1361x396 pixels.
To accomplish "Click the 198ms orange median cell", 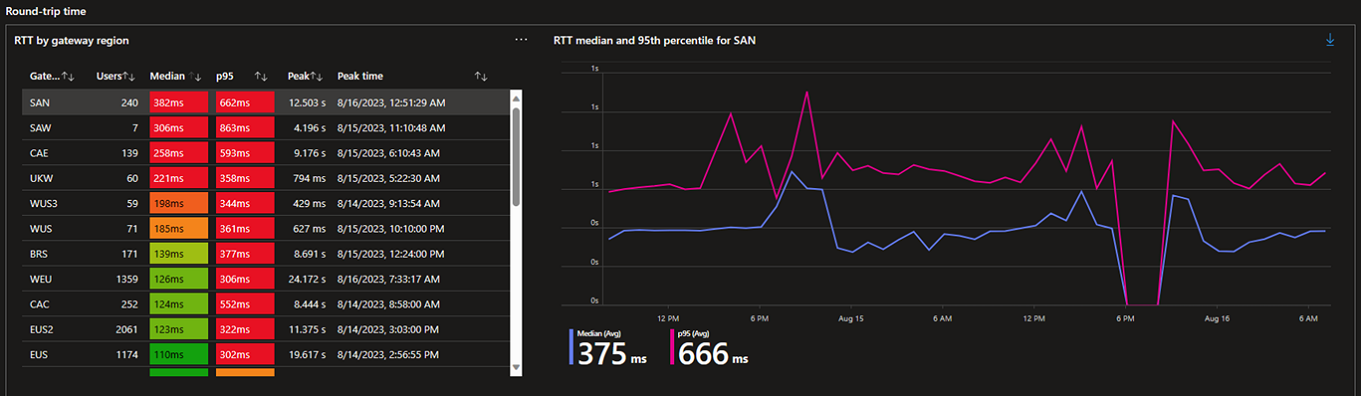I will pyautogui.click(x=178, y=203).
